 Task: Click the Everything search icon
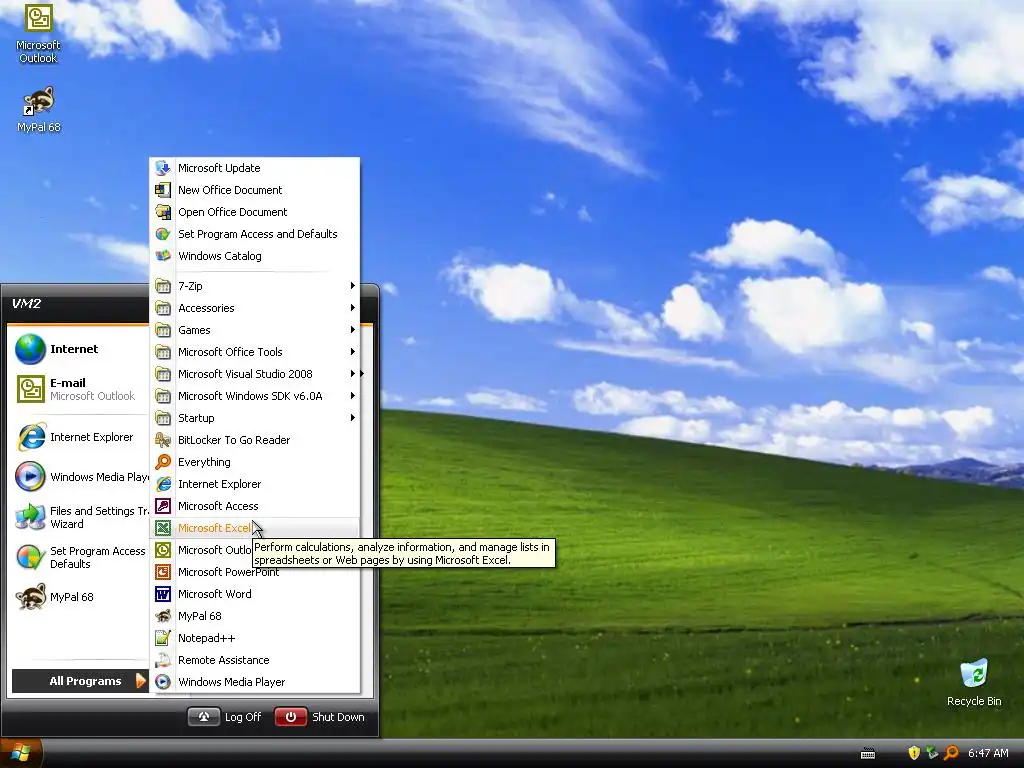[163, 462]
